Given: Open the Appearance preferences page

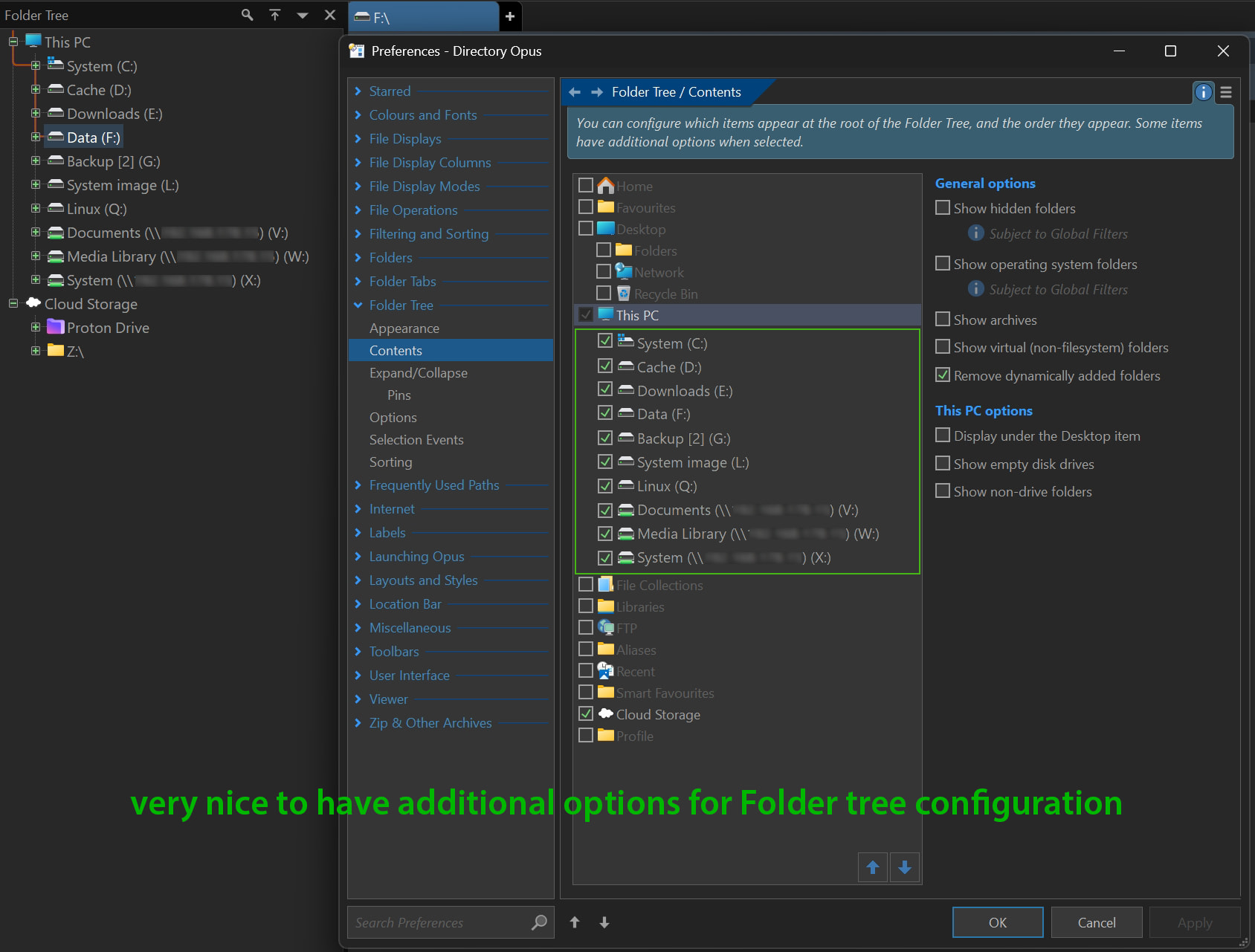Looking at the screenshot, I should pos(404,328).
